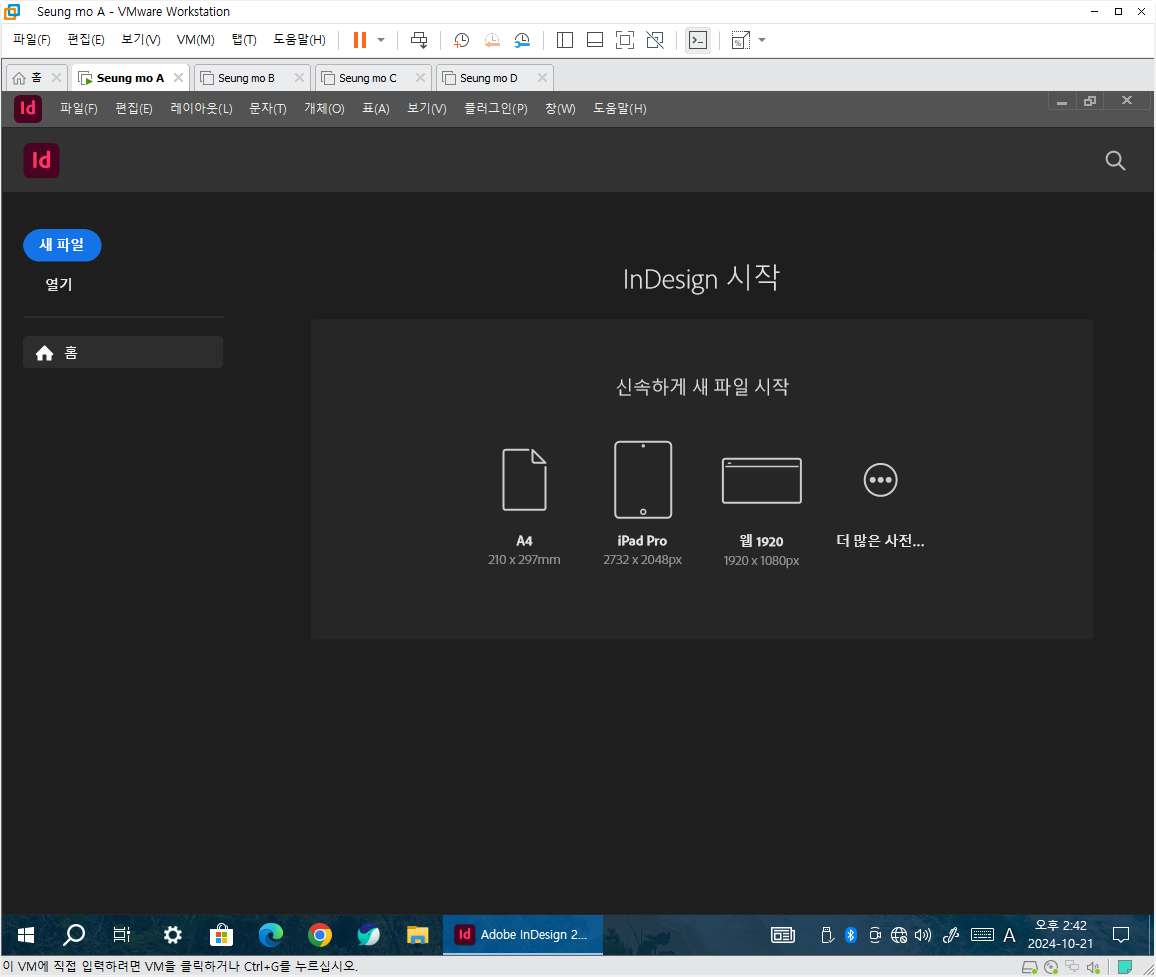
Task: Open InDesign 레이아웃(L) menu
Action: 201,108
